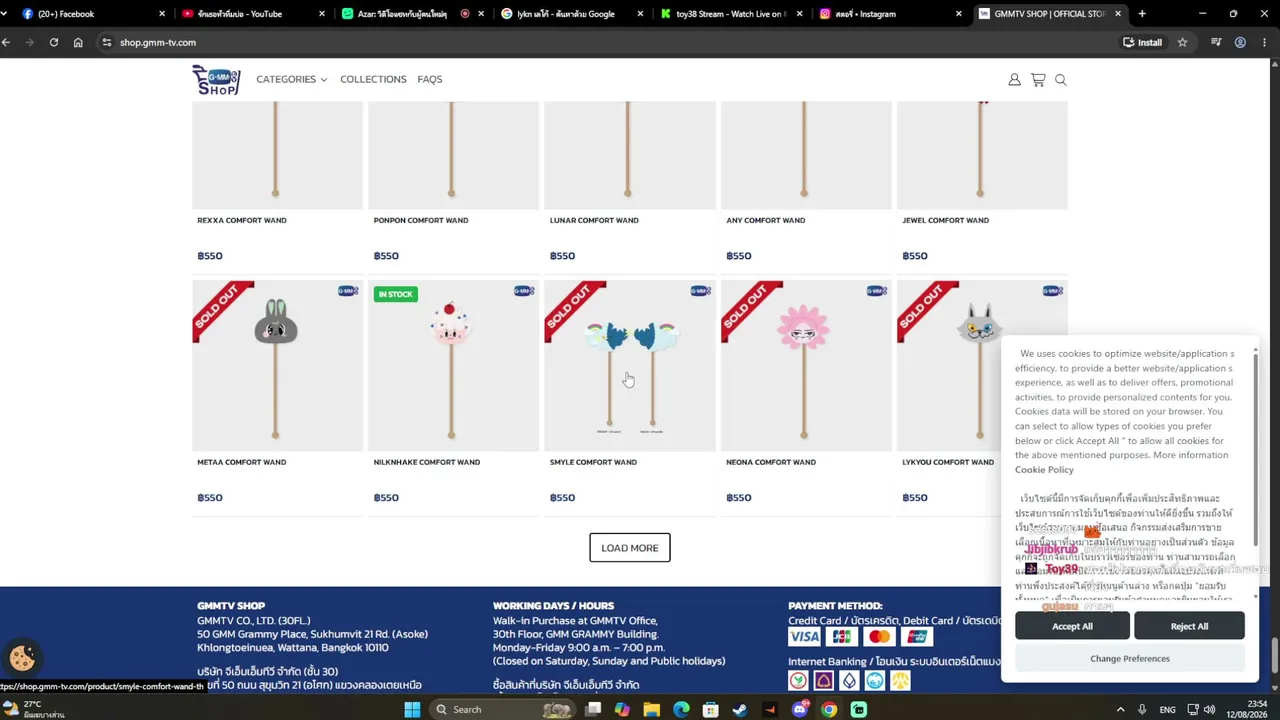Open the COLLECTIONS menu item
This screenshot has width=1280, height=720.
tap(373, 80)
